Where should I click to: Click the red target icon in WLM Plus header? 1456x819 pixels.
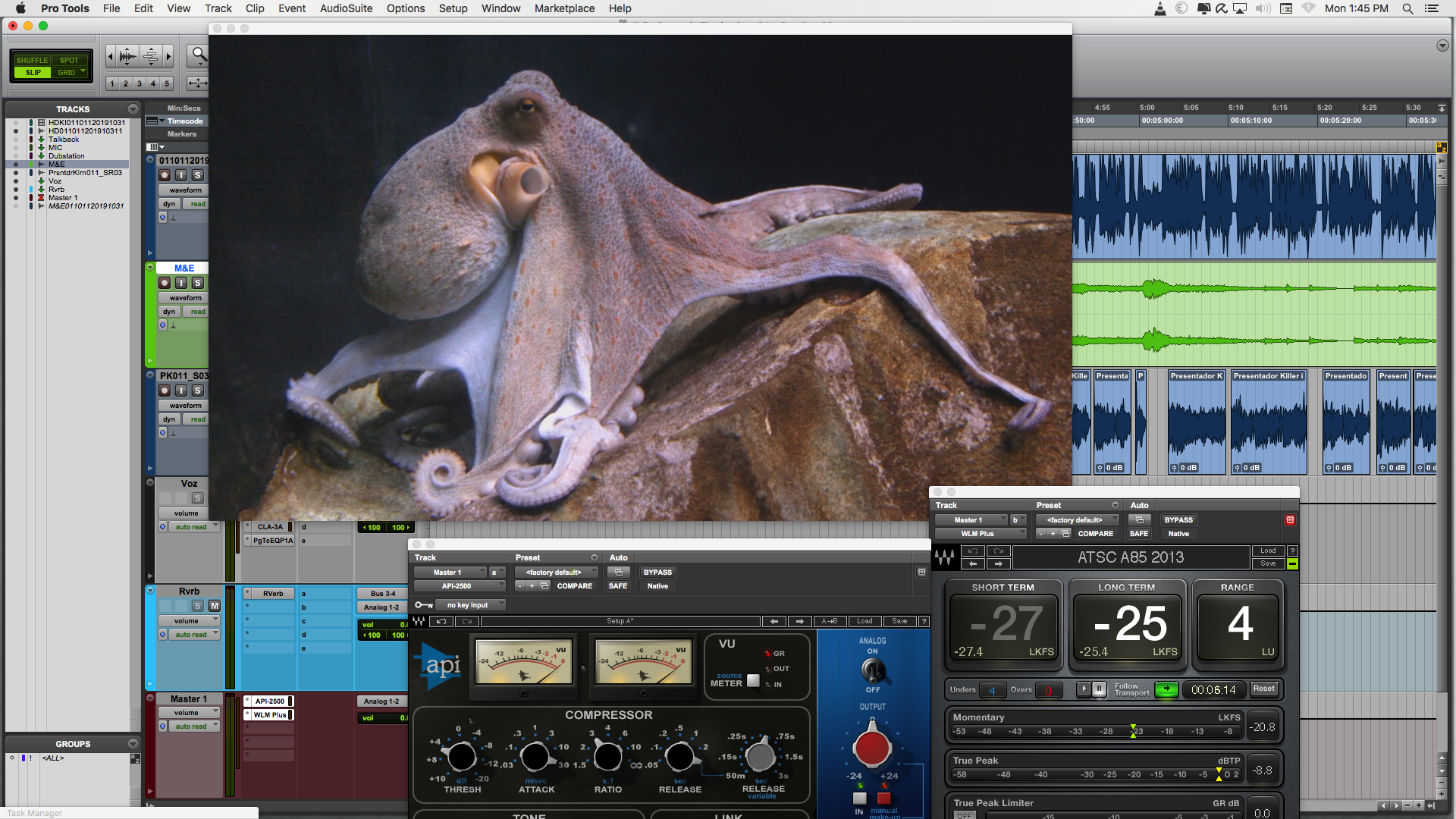(1290, 520)
